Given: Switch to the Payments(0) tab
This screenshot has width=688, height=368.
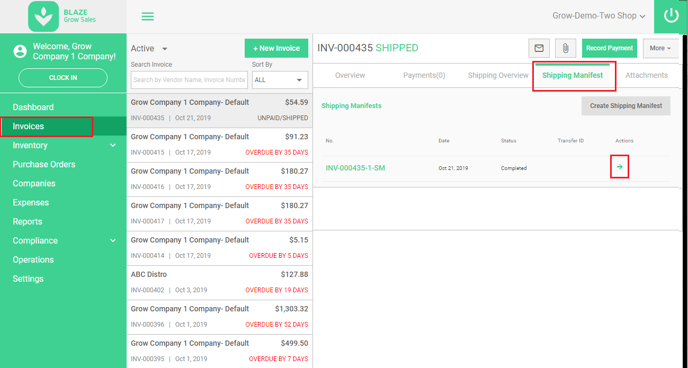Looking at the screenshot, I should click(x=424, y=75).
